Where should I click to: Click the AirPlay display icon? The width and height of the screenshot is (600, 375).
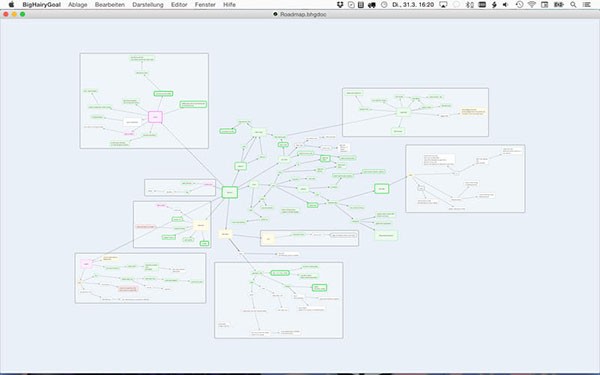(443, 5)
